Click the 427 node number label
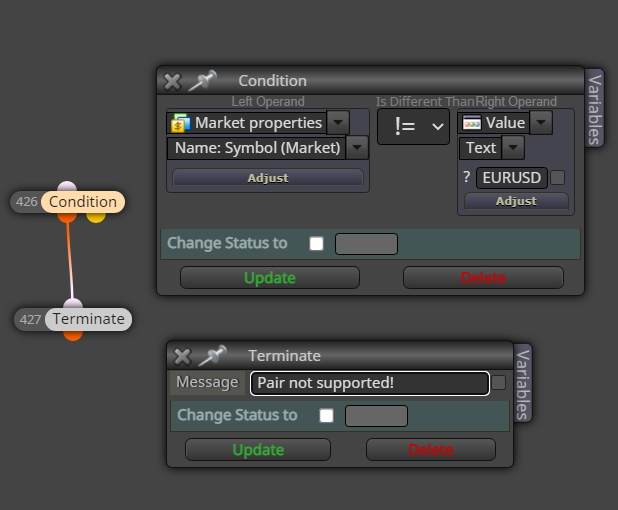 [30, 320]
